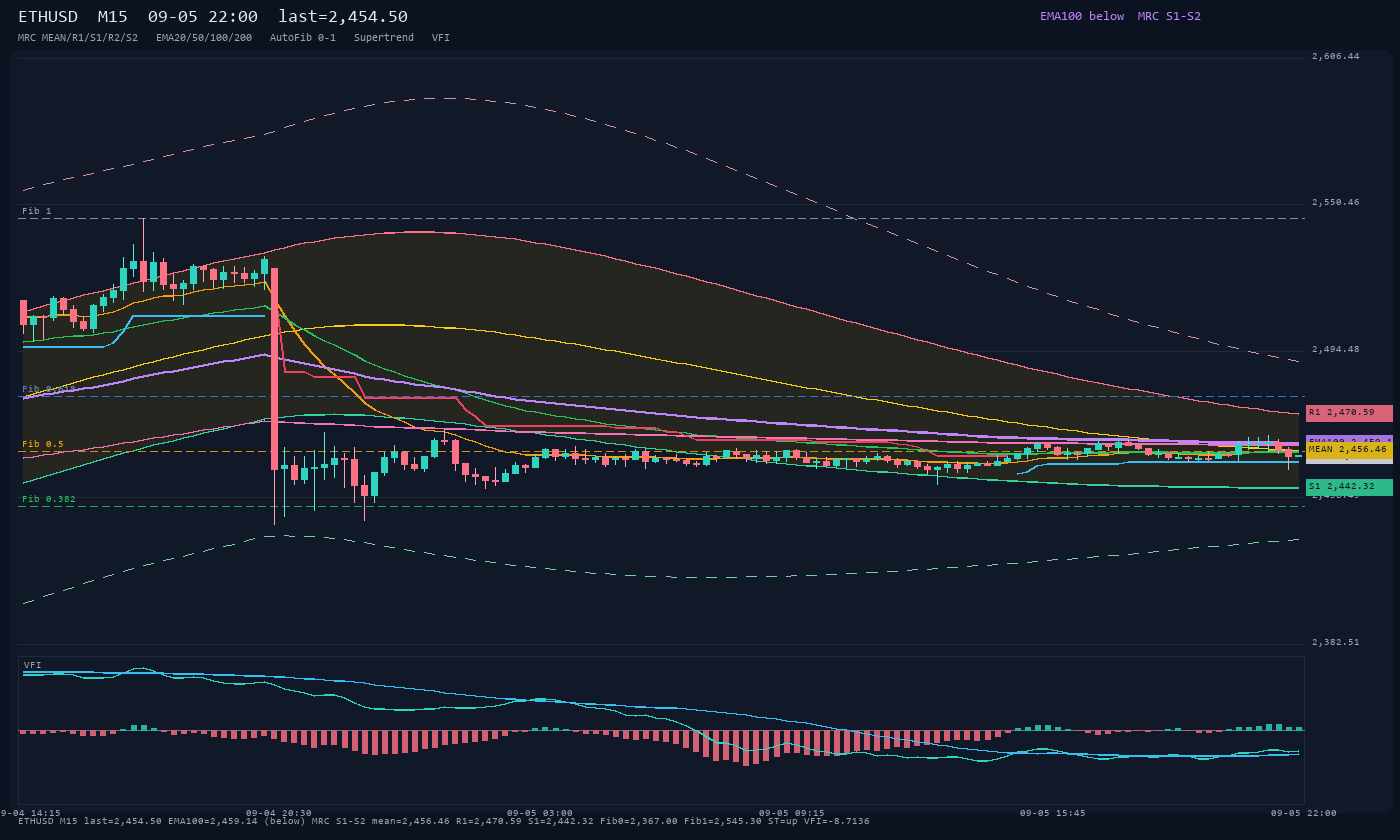Click the purple EMA100 below status text
Viewport: 1400px width, 840px height.
pyautogui.click(x=1082, y=16)
